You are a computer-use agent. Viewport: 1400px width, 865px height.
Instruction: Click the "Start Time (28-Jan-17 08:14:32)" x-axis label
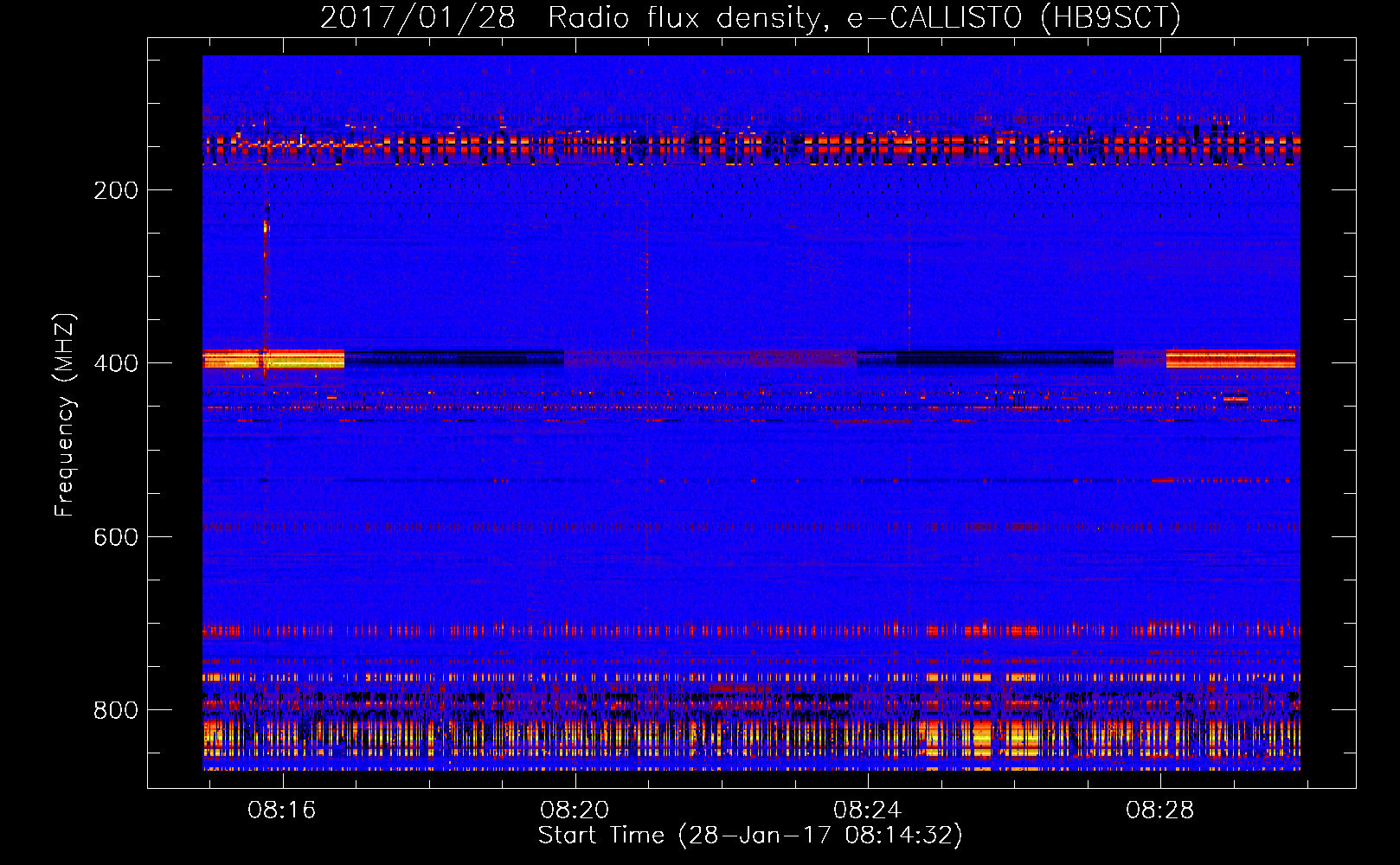tap(750, 836)
